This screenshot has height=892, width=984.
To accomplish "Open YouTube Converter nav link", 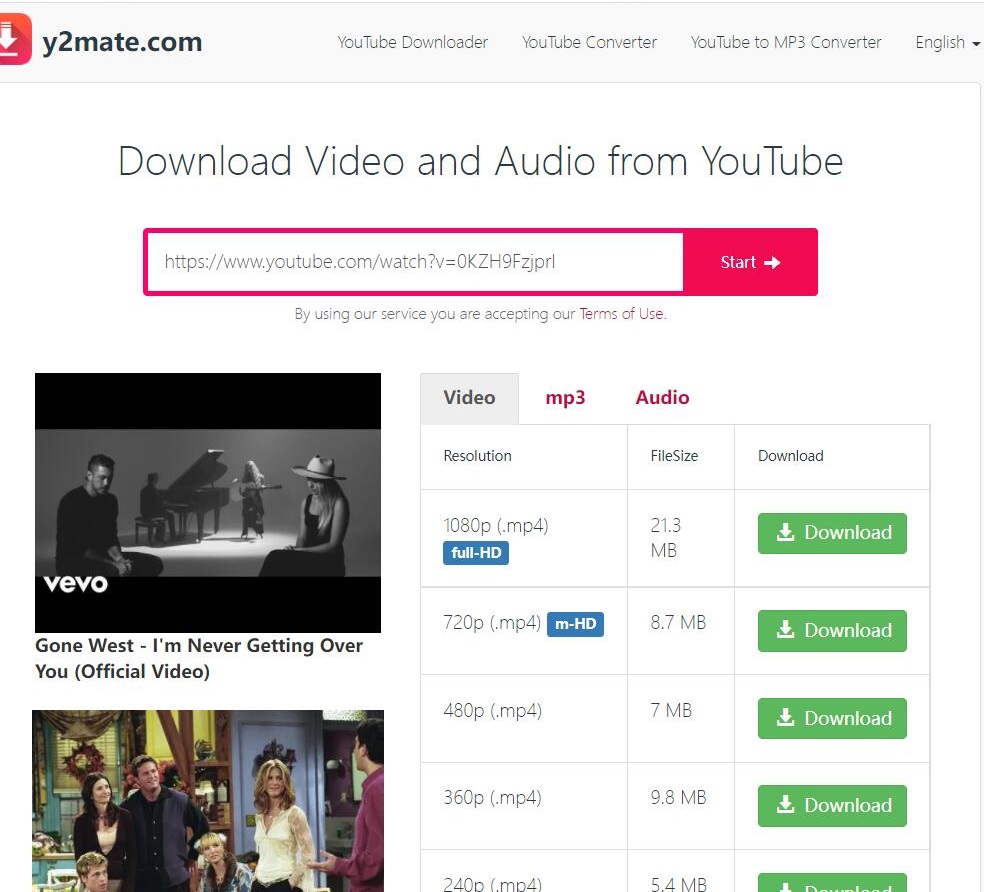I will (x=589, y=42).
